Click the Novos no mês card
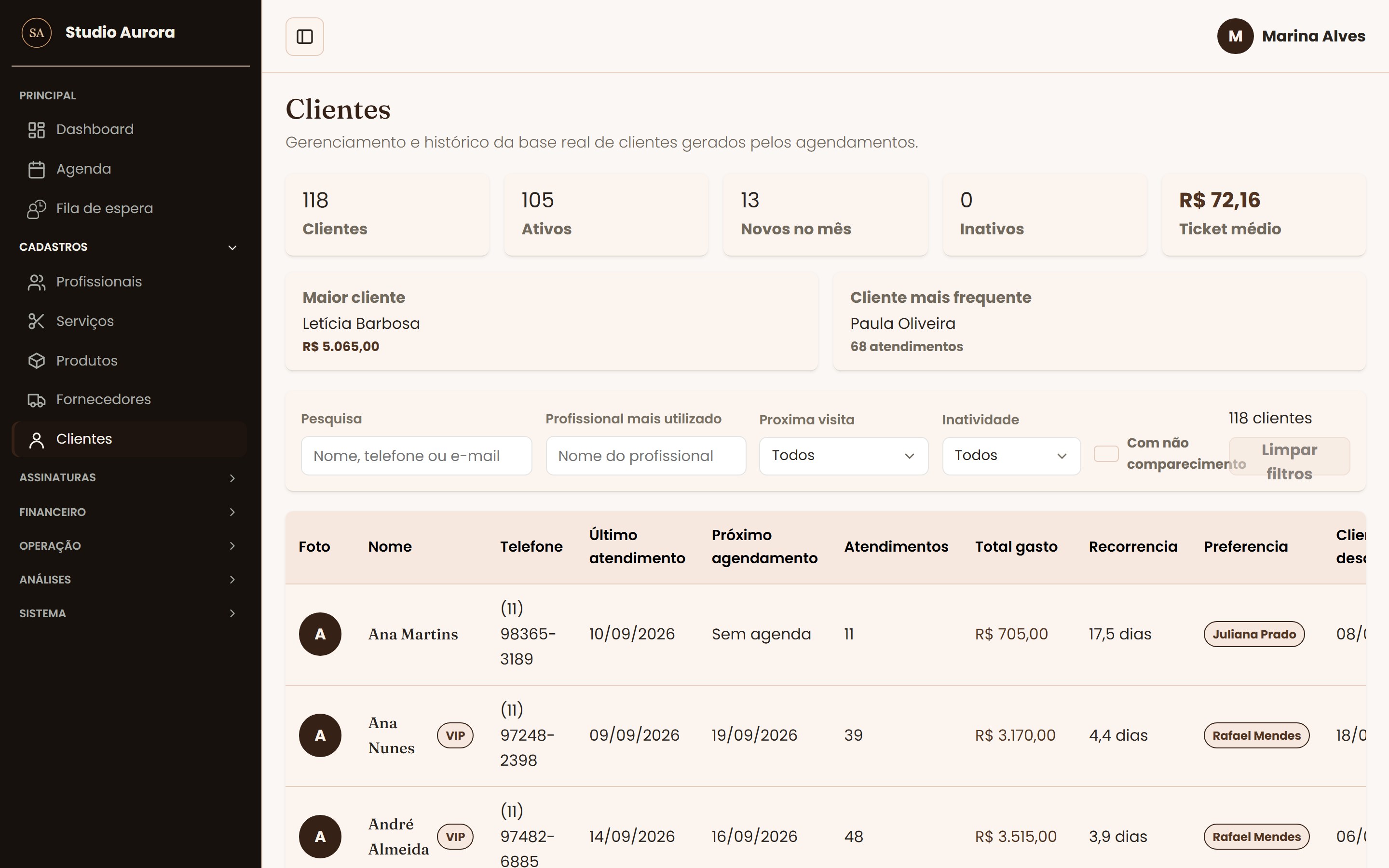 825,214
